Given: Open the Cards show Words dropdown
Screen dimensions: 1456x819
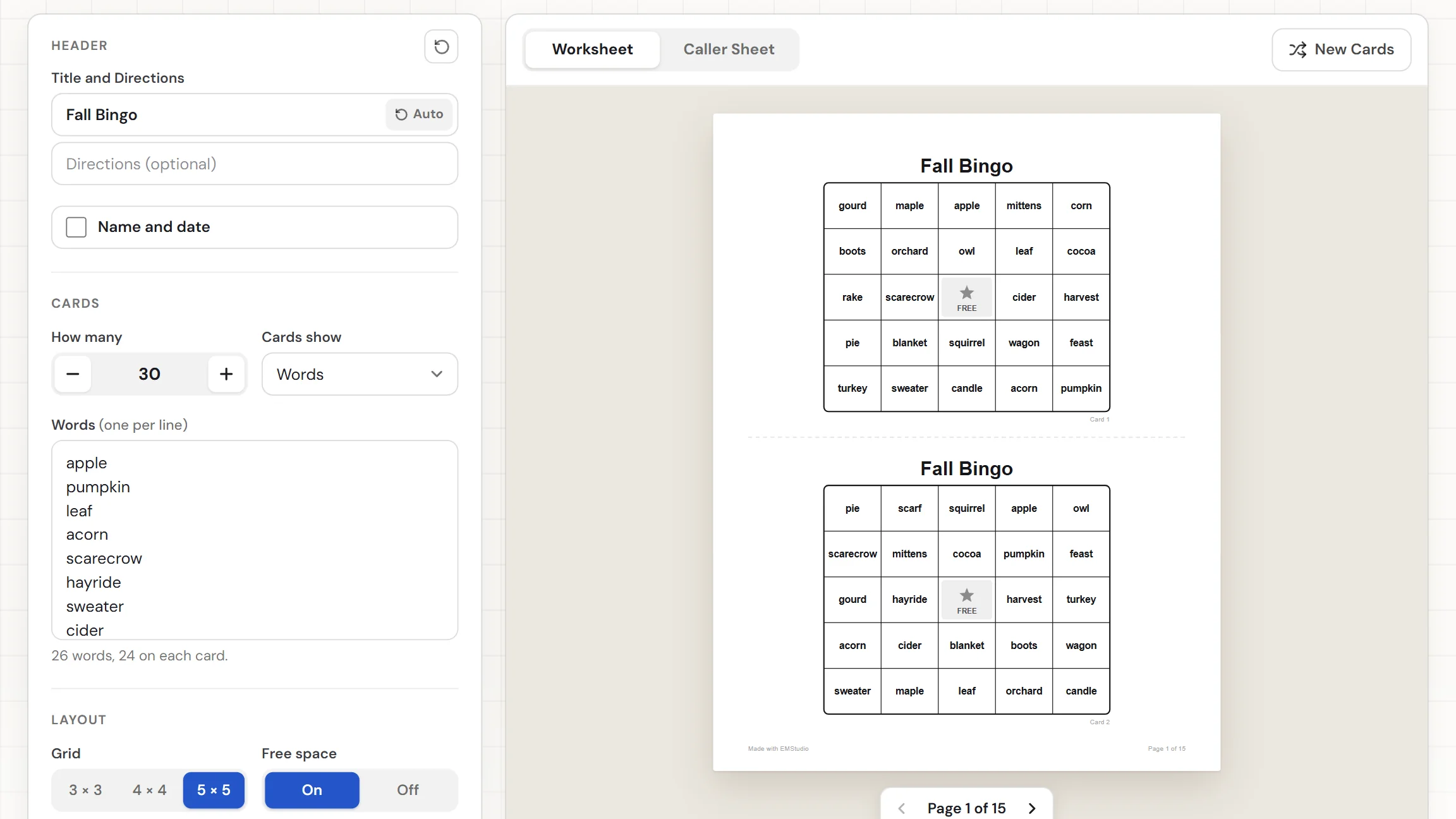Looking at the screenshot, I should point(360,374).
